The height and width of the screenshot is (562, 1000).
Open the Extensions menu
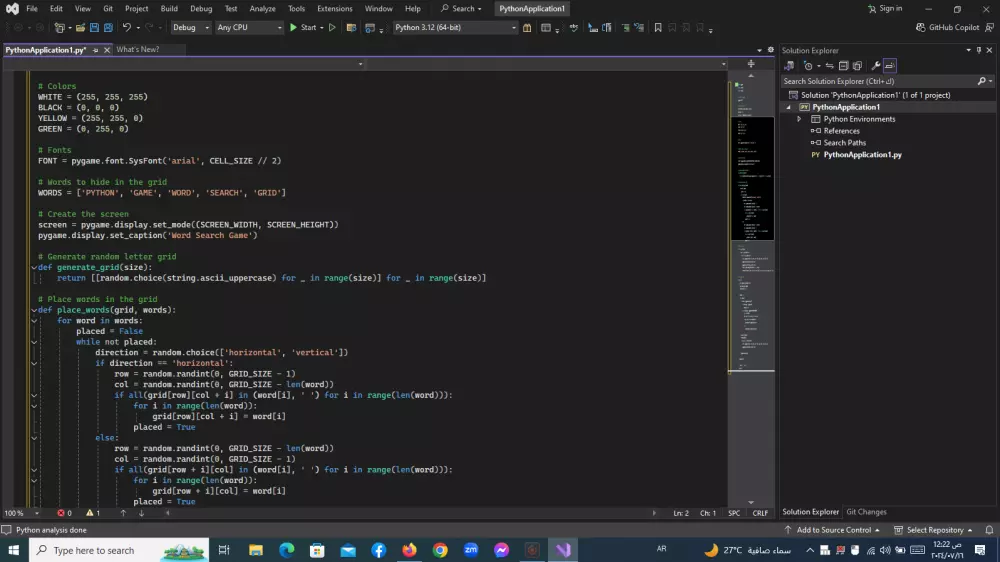tap(334, 9)
